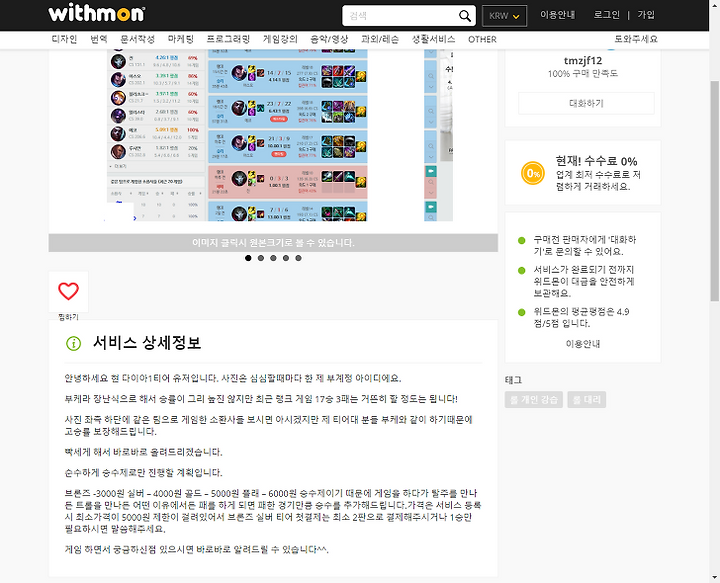Click the 도와주세요 menu item
Image resolution: width=720 pixels, height=583 pixels.
point(636,39)
